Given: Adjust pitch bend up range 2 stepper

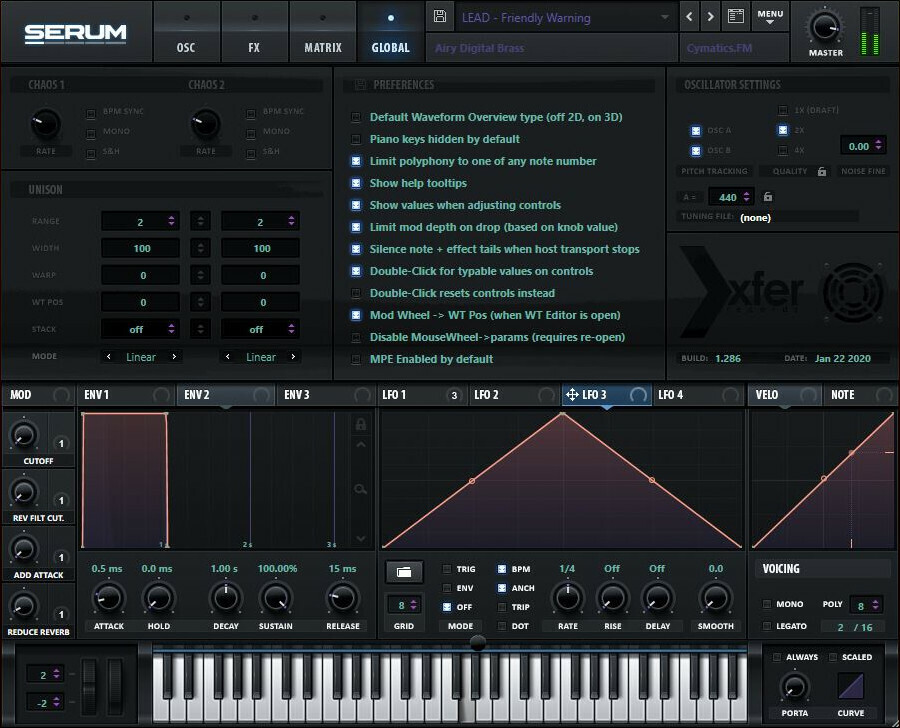Looking at the screenshot, I should (56, 674).
